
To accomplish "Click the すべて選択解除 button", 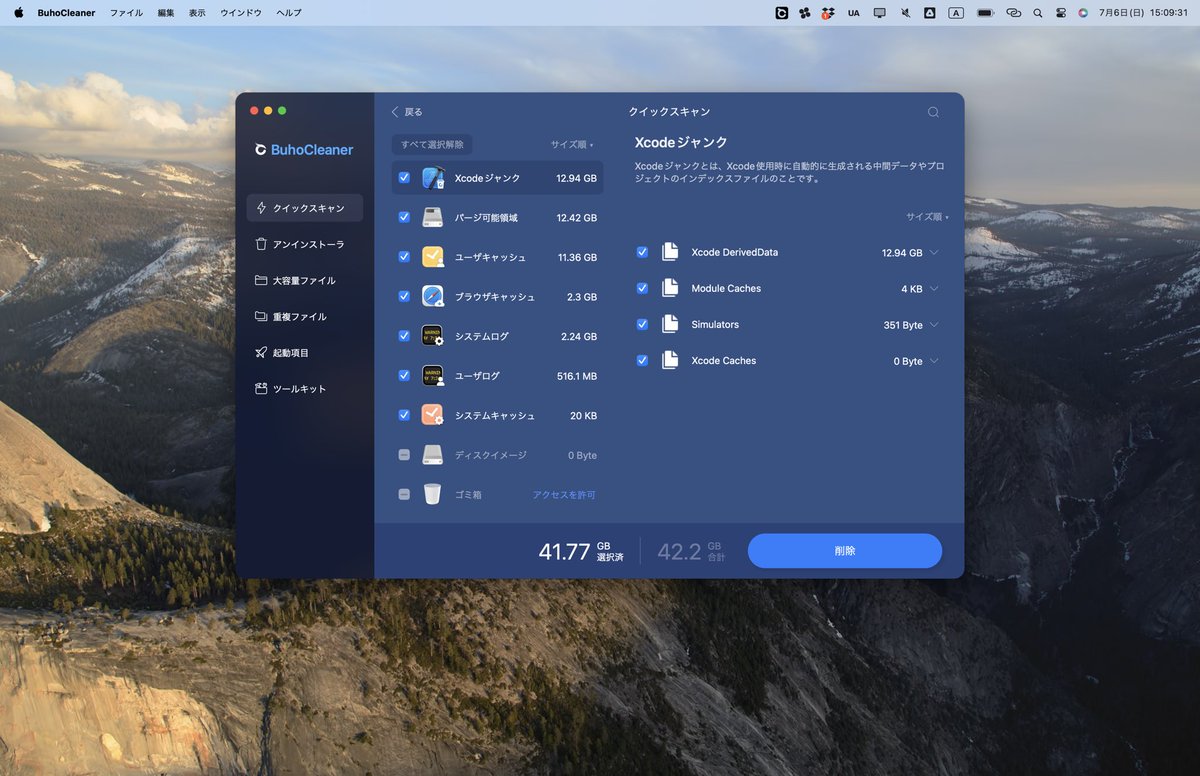I will tap(432, 144).
